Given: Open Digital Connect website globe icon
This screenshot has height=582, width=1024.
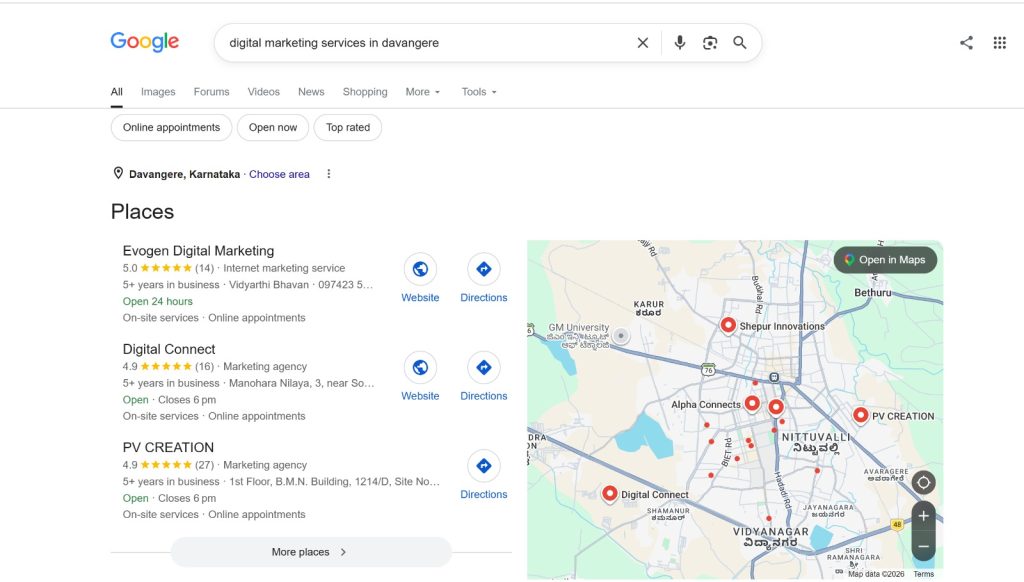Looking at the screenshot, I should [420, 367].
